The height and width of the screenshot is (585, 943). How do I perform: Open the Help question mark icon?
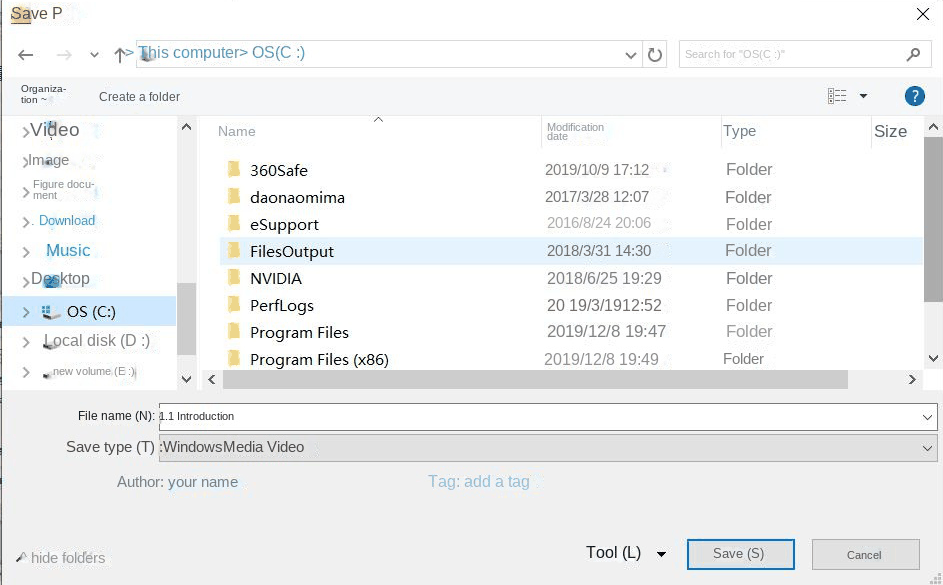[913, 96]
